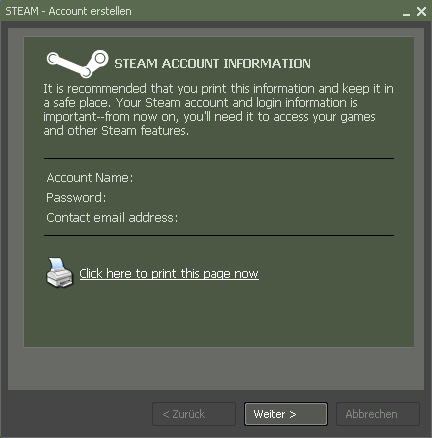Click the Steam logo icon
Image resolution: width=432 pixels, height=438 pixels.
click(78, 64)
